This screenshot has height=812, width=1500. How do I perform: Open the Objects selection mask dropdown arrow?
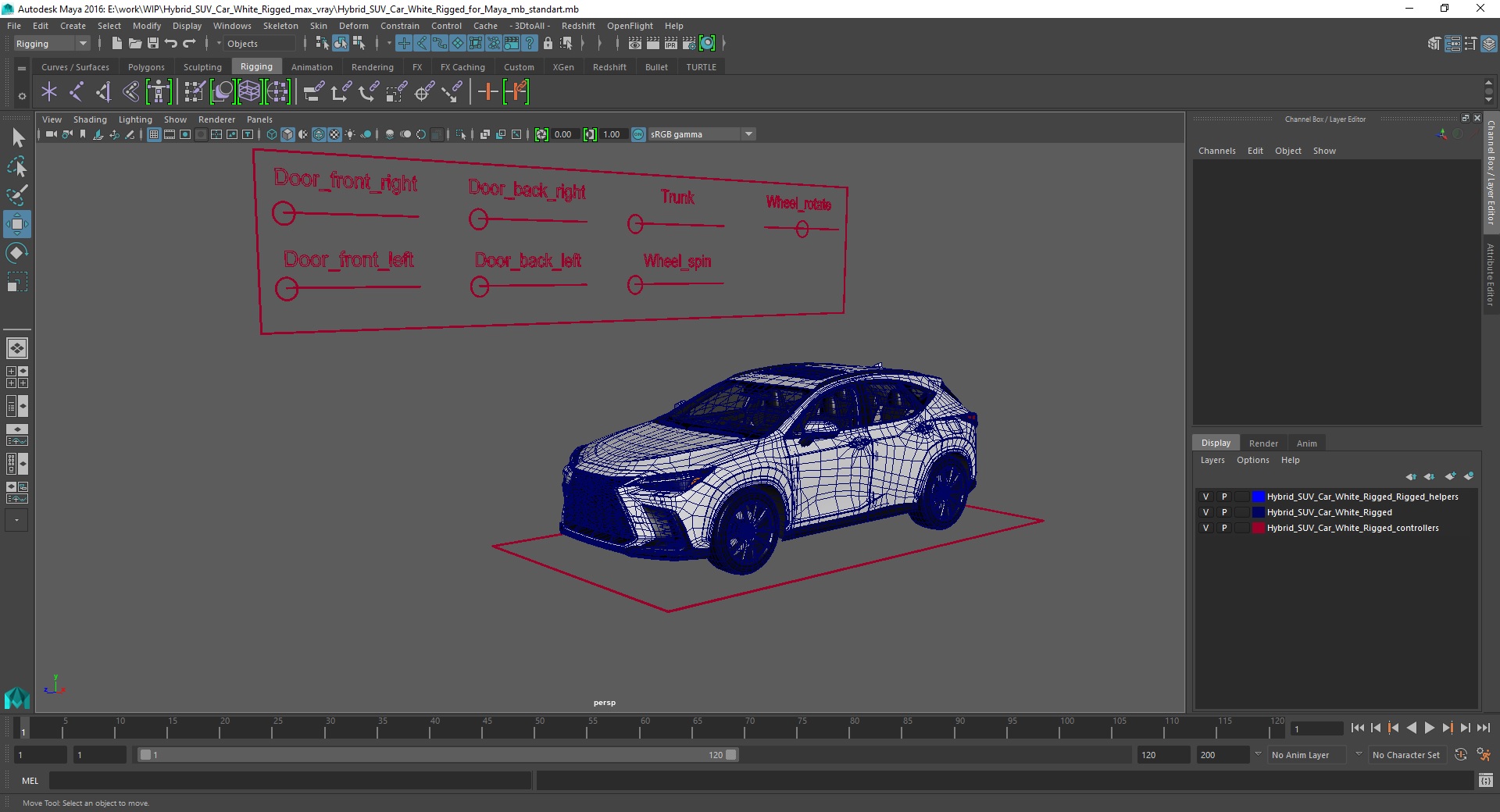[x=219, y=44]
